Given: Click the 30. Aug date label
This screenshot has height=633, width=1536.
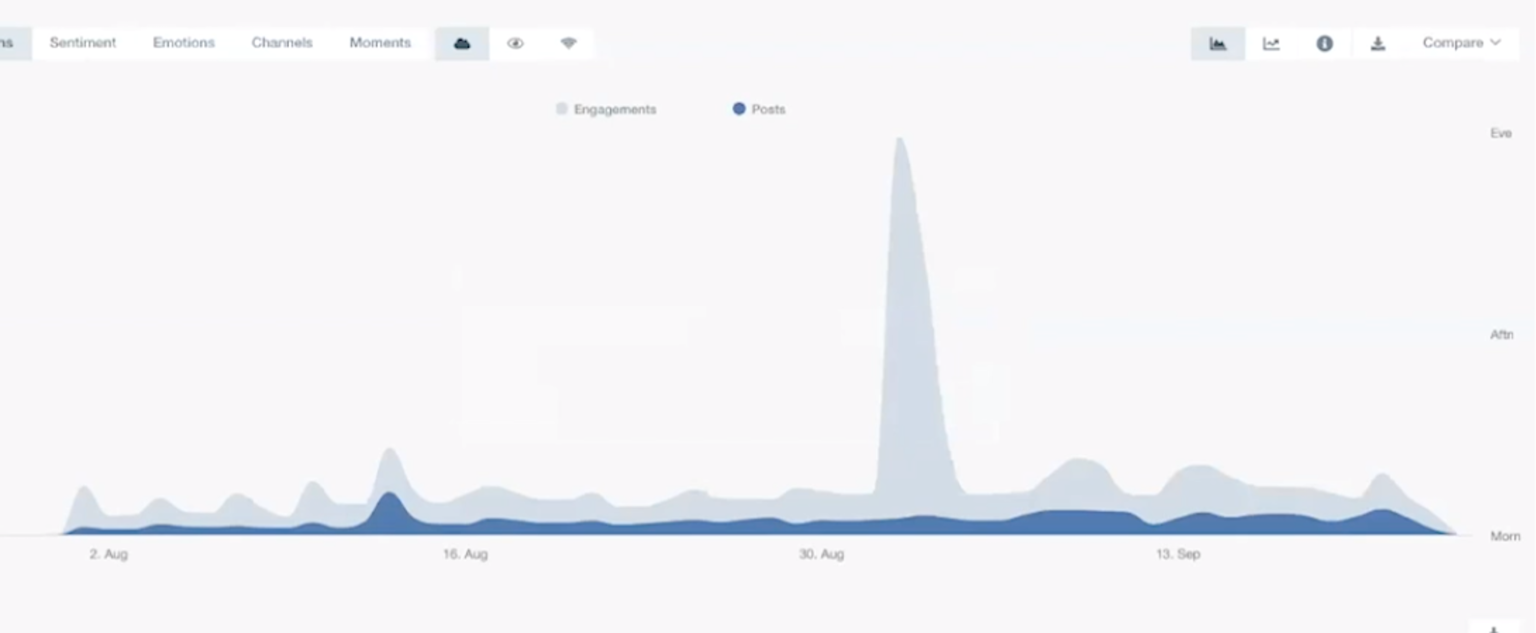Looking at the screenshot, I should click(x=821, y=554).
